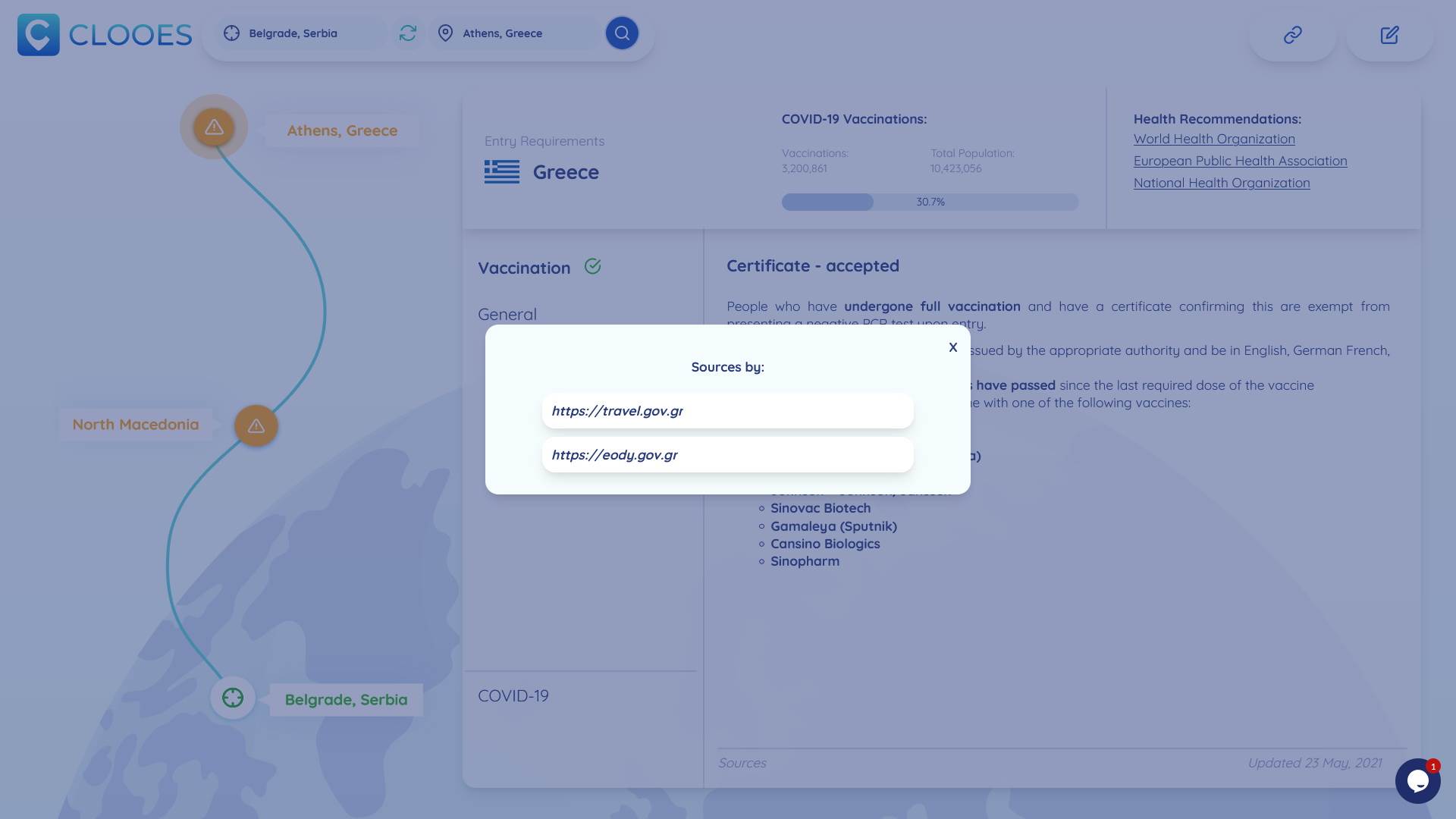Image resolution: width=1456 pixels, height=819 pixels.
Task: Click the Clooes logo icon
Action: pyautogui.click(x=38, y=35)
